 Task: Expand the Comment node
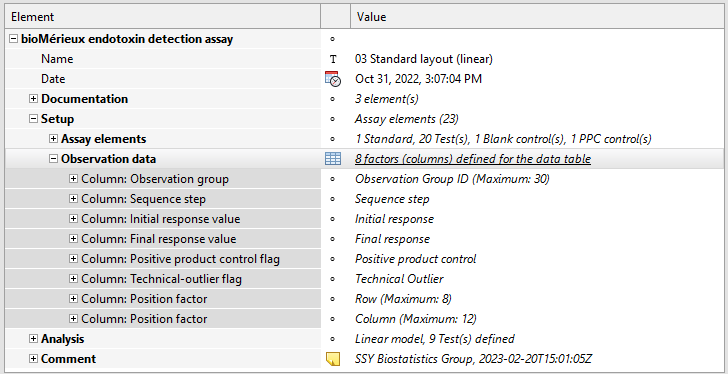click(33, 359)
